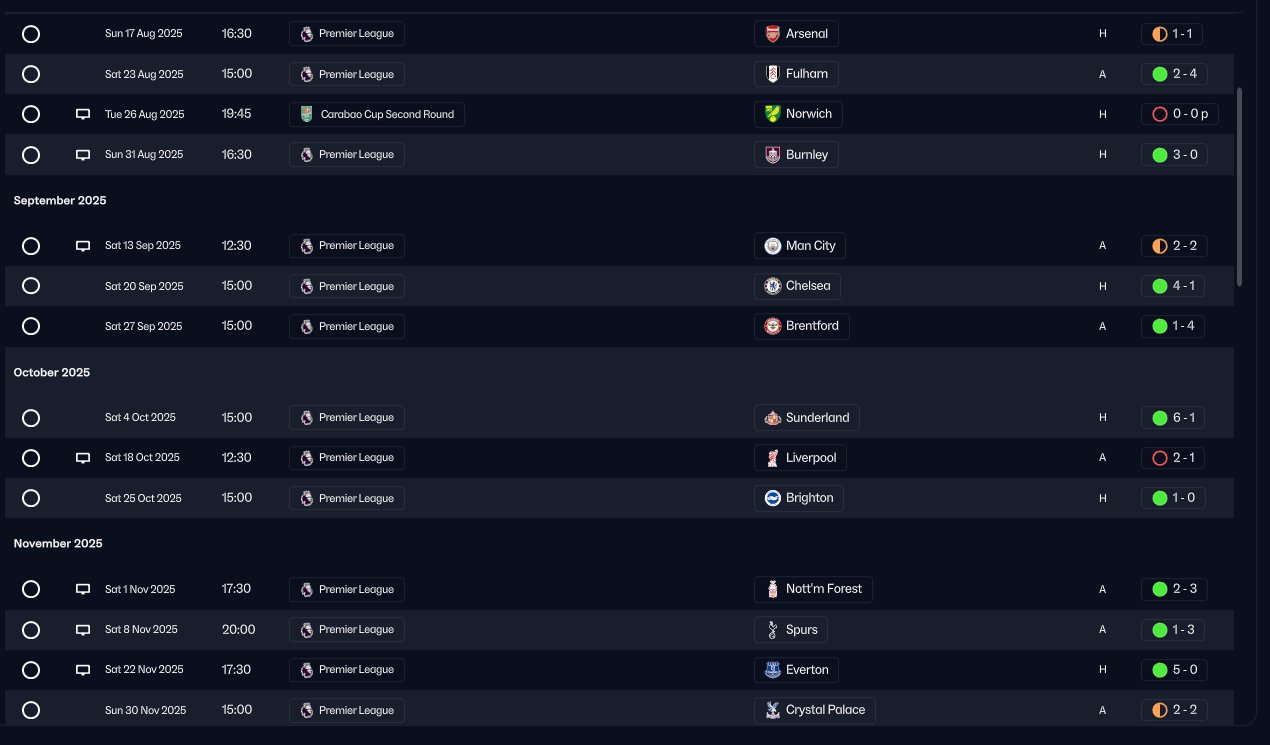1270x745 pixels.
Task: Click the Arsenal club crest icon
Action: [772, 34]
